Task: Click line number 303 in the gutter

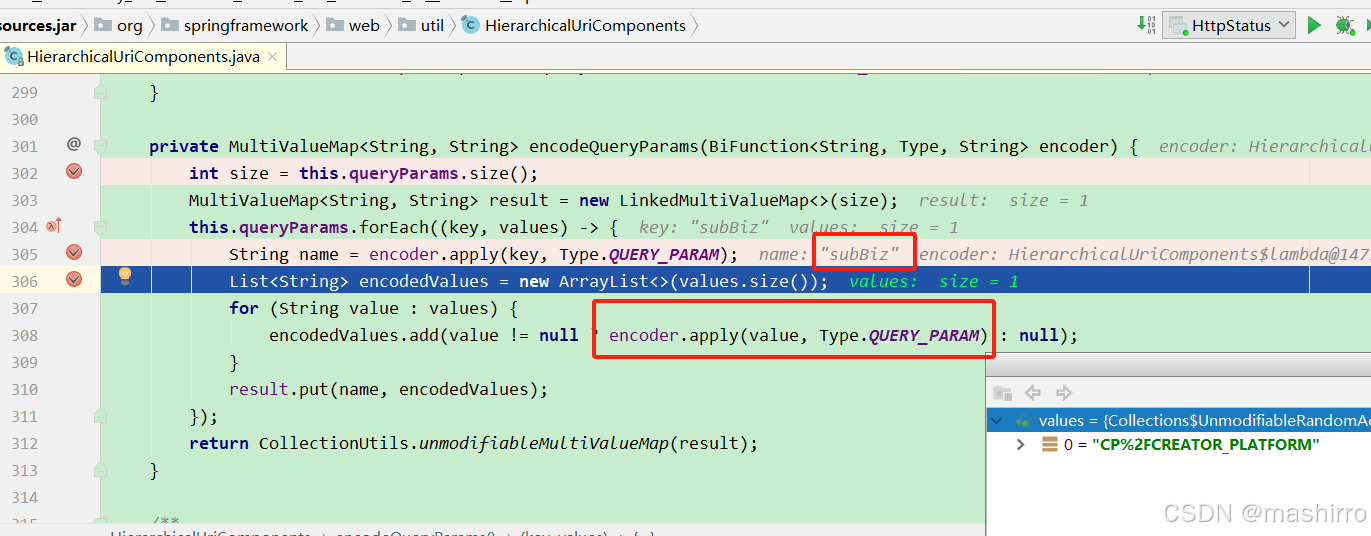Action: (24, 200)
